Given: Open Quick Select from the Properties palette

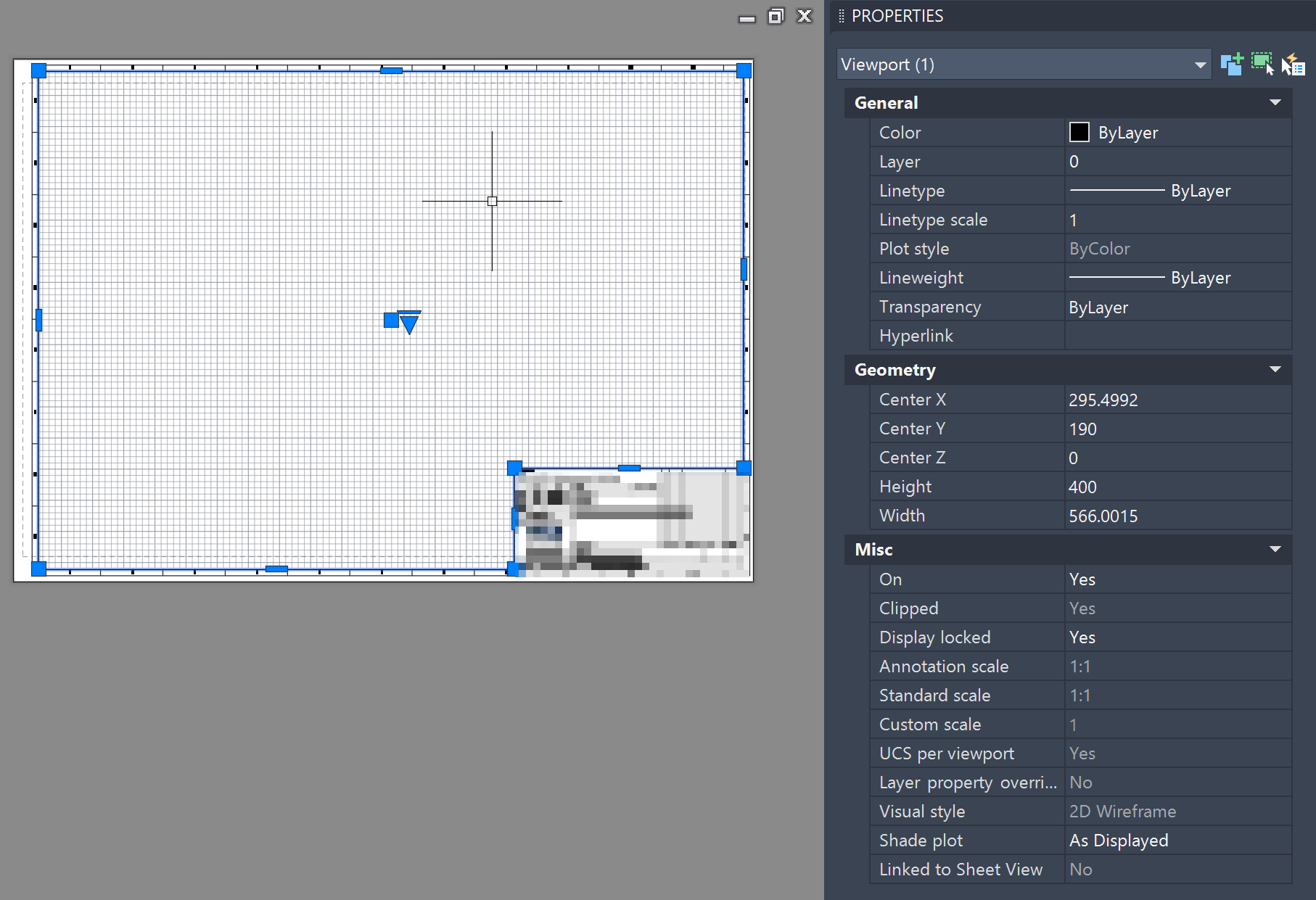Looking at the screenshot, I should [1293, 64].
